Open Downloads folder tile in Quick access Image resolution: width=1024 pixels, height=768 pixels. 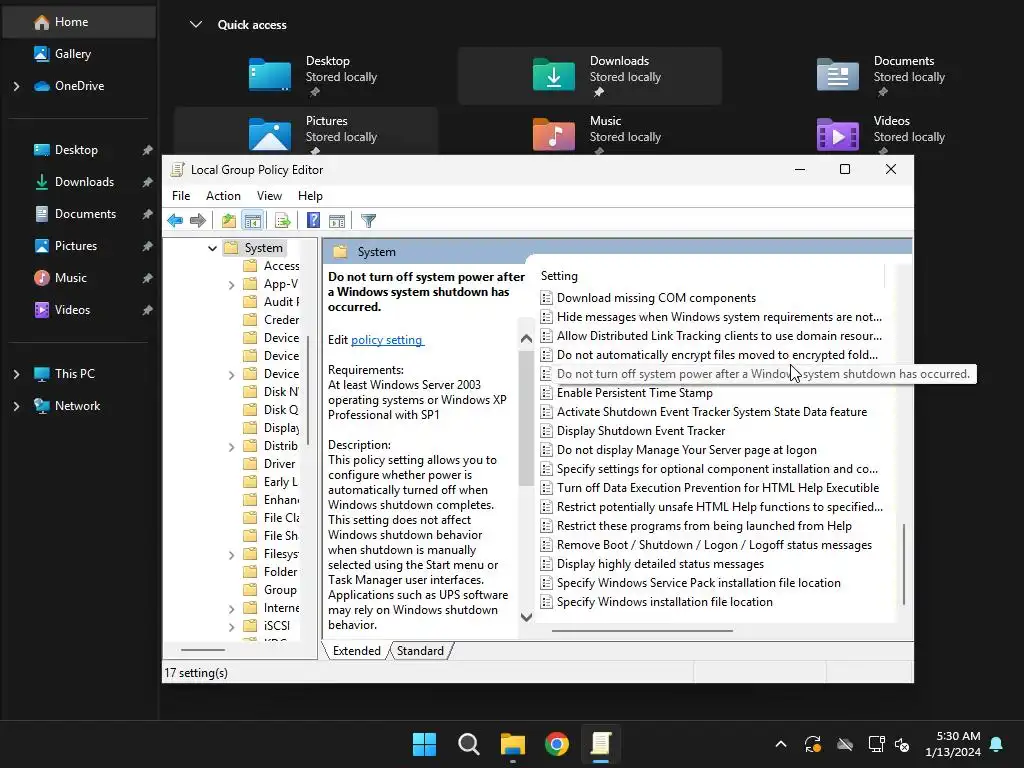coord(590,75)
